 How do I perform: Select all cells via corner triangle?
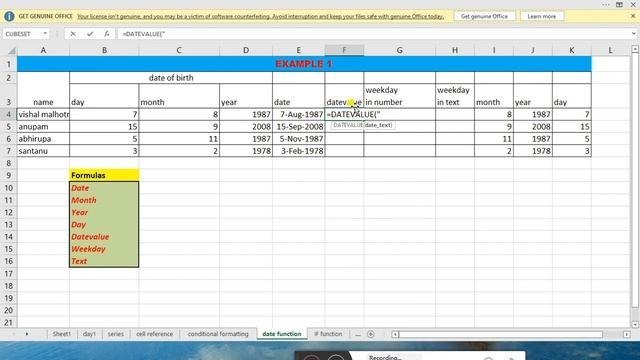pyautogui.click(x=11, y=51)
